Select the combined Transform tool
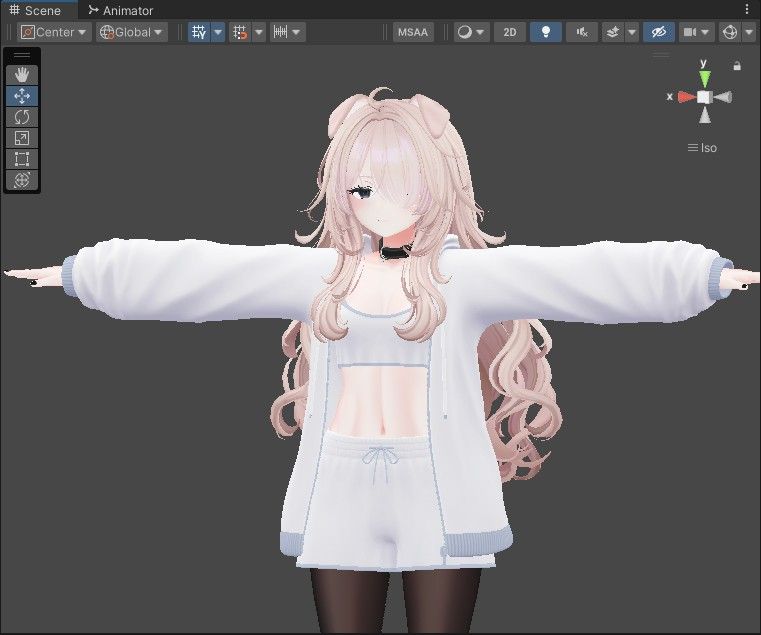 (x=22, y=180)
